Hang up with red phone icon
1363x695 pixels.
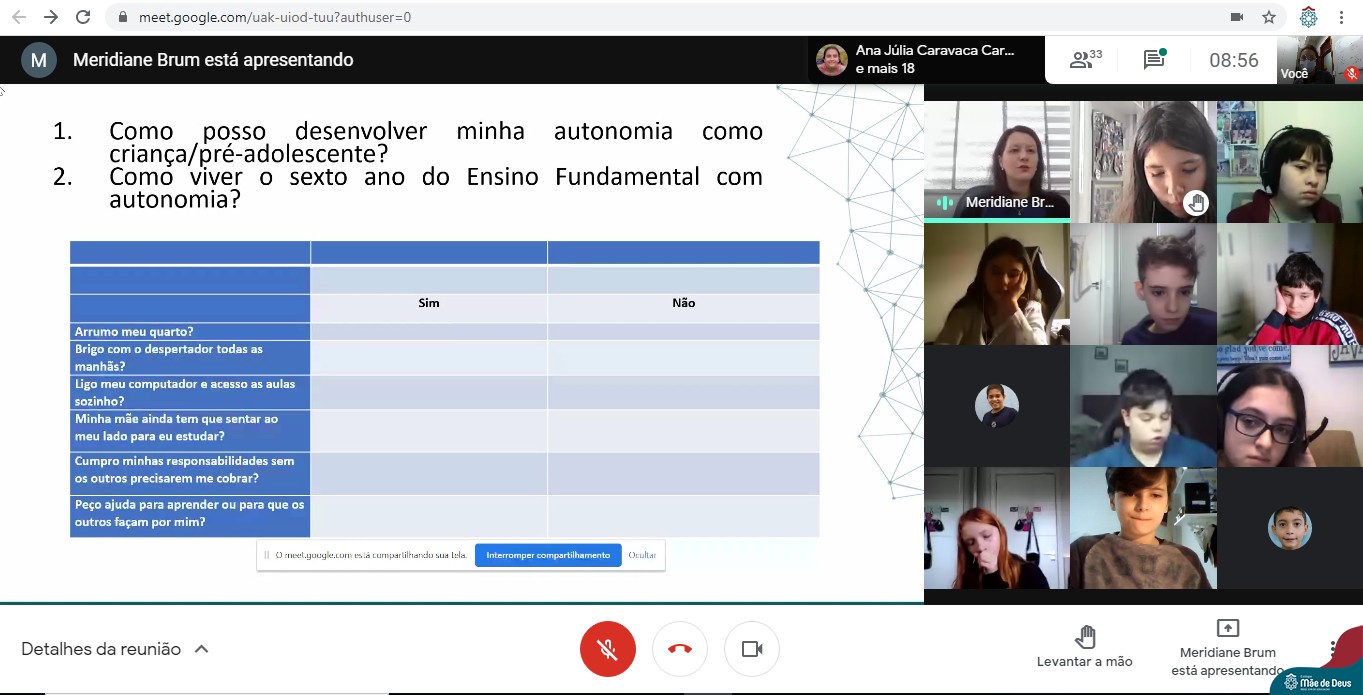pos(680,649)
